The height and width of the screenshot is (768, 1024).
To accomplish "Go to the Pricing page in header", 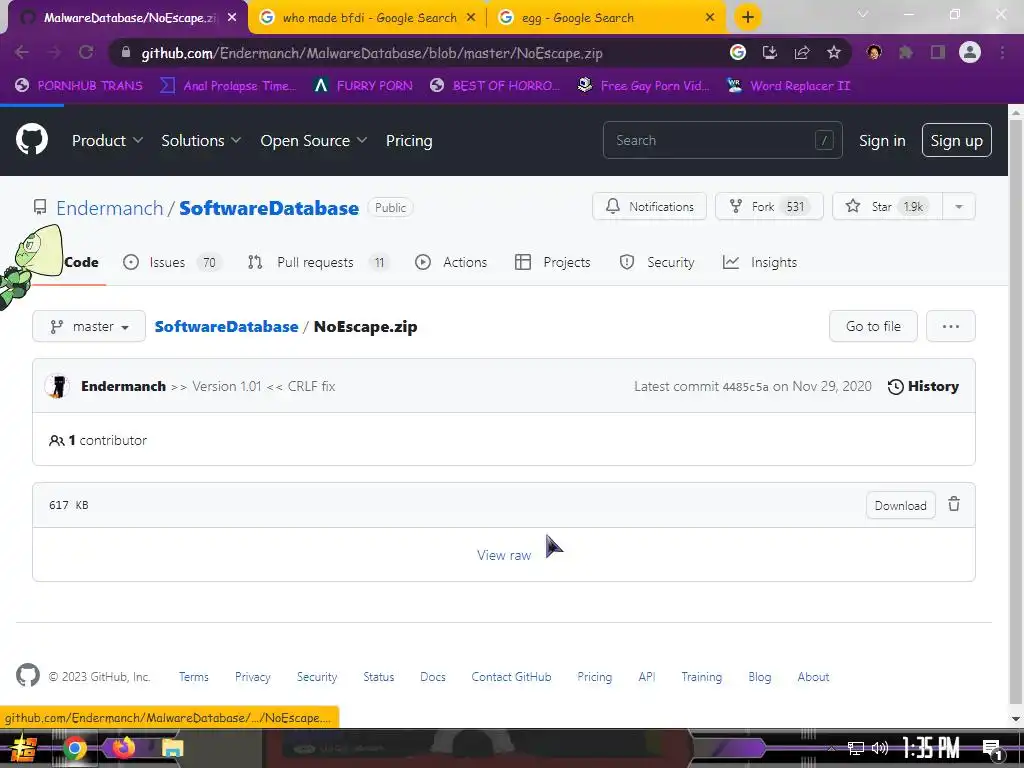I will coord(409,140).
